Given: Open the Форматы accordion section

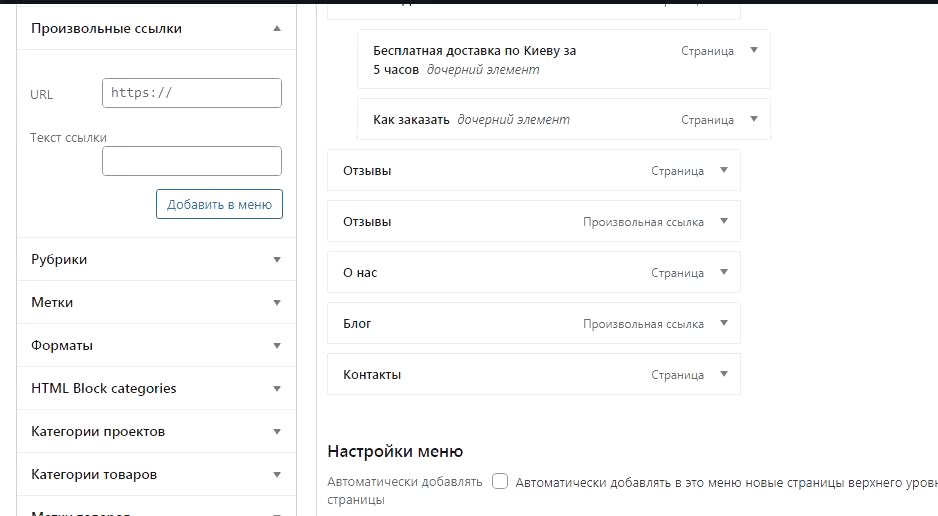Looking at the screenshot, I should click(x=277, y=346).
